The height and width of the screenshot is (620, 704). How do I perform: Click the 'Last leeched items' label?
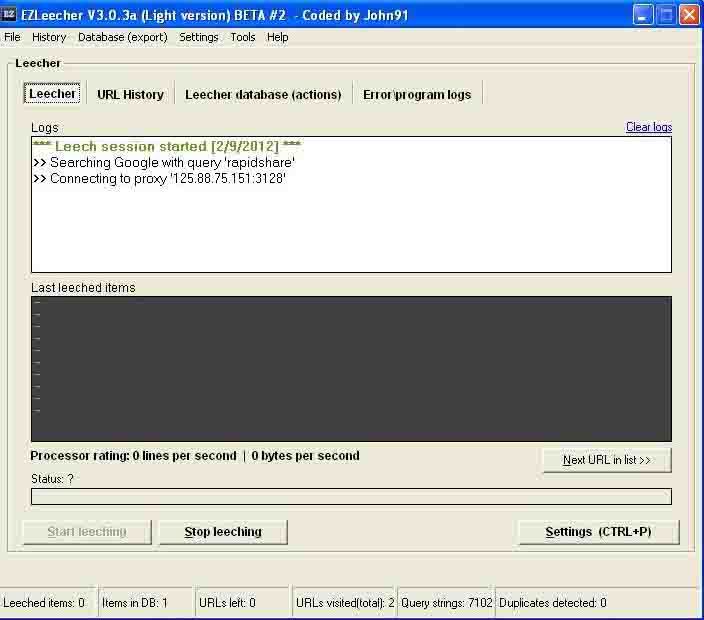83,287
